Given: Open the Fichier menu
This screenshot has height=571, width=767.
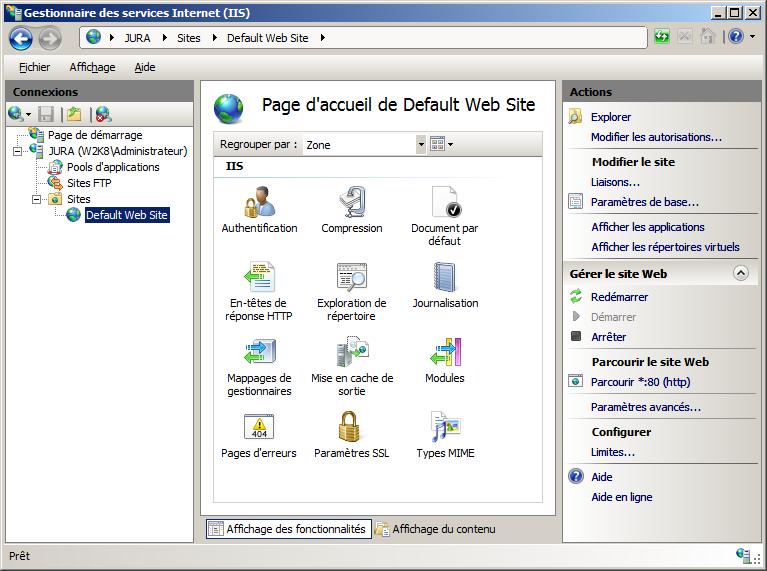Looking at the screenshot, I should pyautogui.click(x=34, y=67).
